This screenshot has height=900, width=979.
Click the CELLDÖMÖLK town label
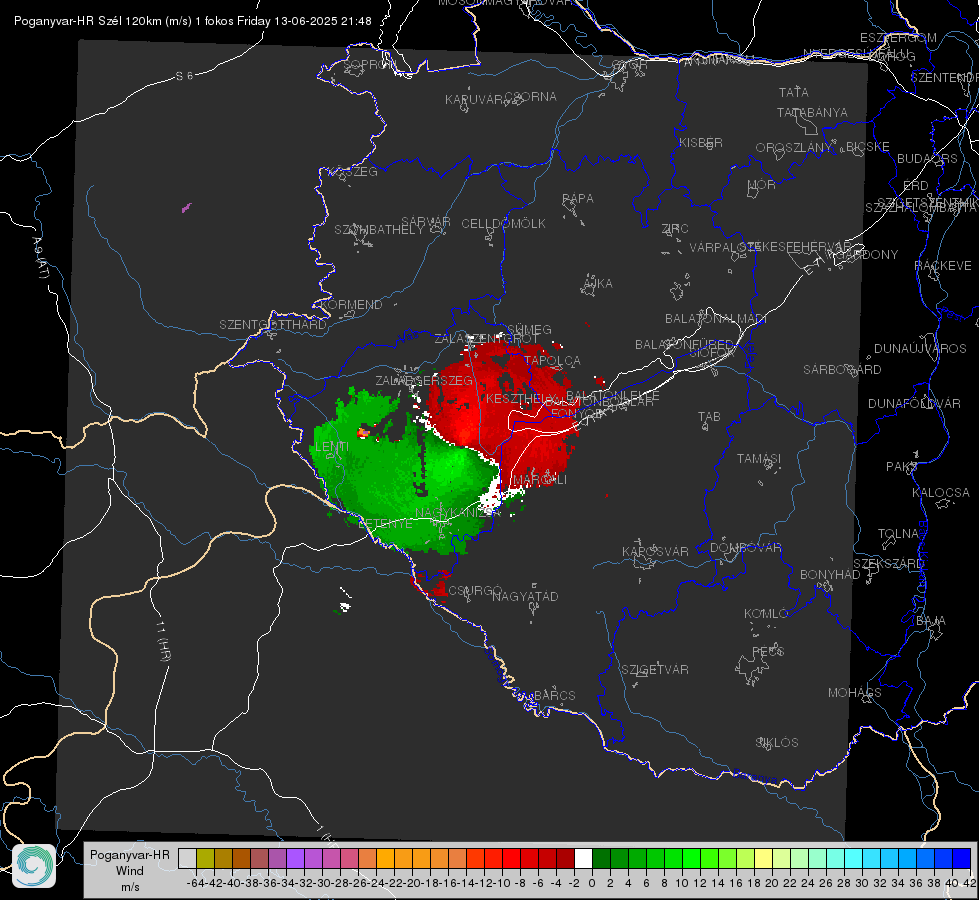tap(504, 224)
